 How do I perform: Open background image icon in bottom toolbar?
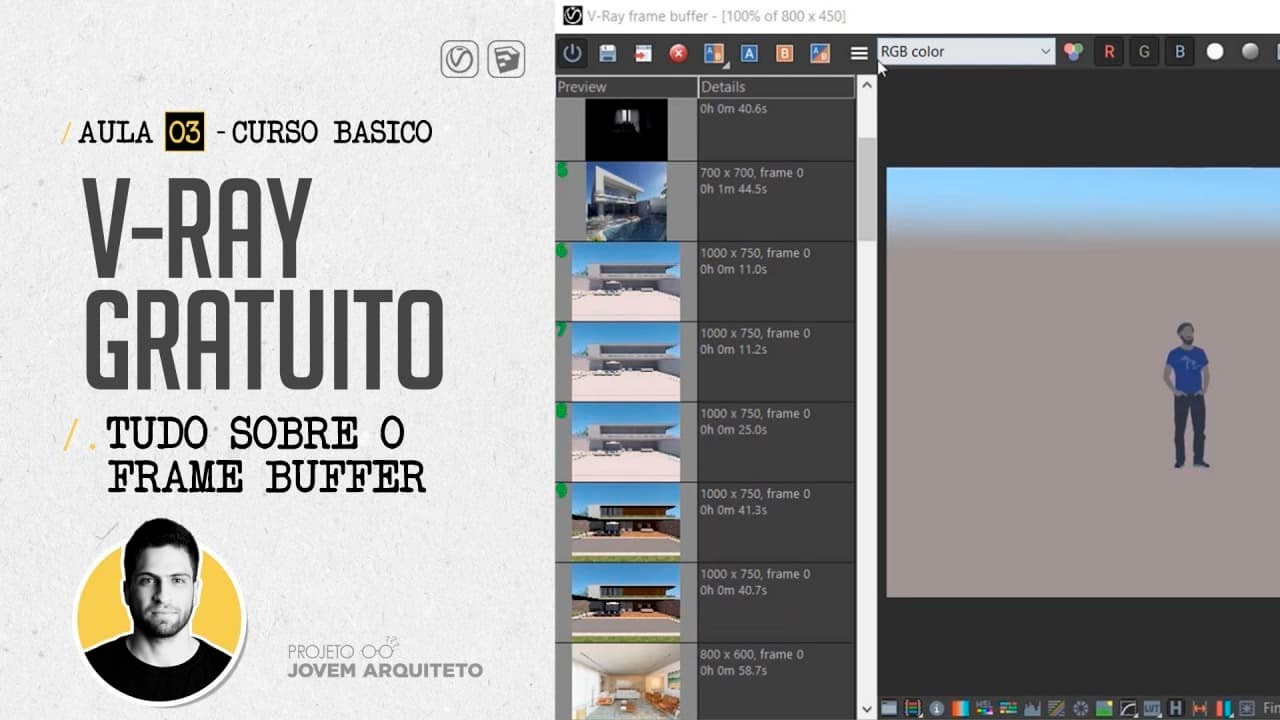coord(1104,708)
